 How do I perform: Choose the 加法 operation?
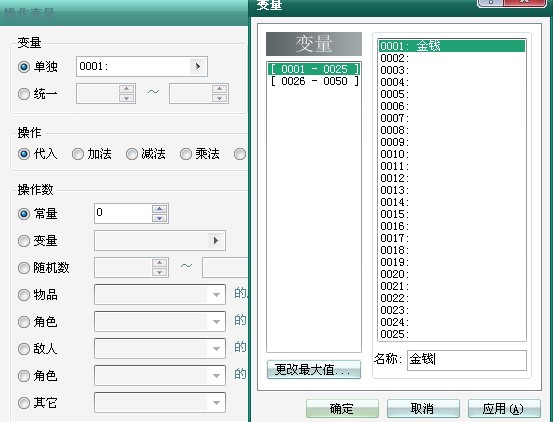point(78,154)
